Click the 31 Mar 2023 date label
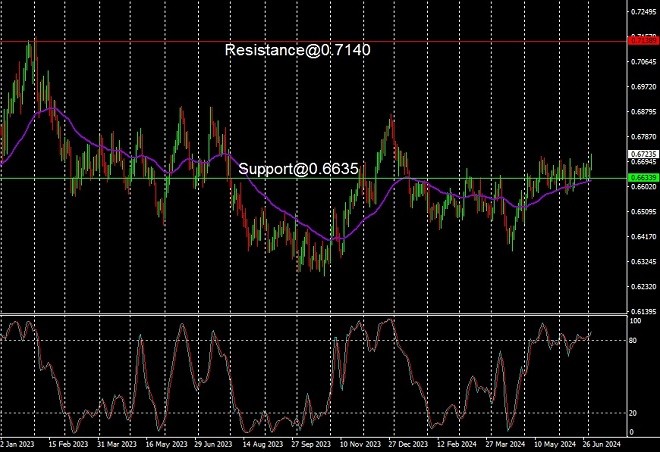This screenshot has width=660, height=452. coord(117,444)
